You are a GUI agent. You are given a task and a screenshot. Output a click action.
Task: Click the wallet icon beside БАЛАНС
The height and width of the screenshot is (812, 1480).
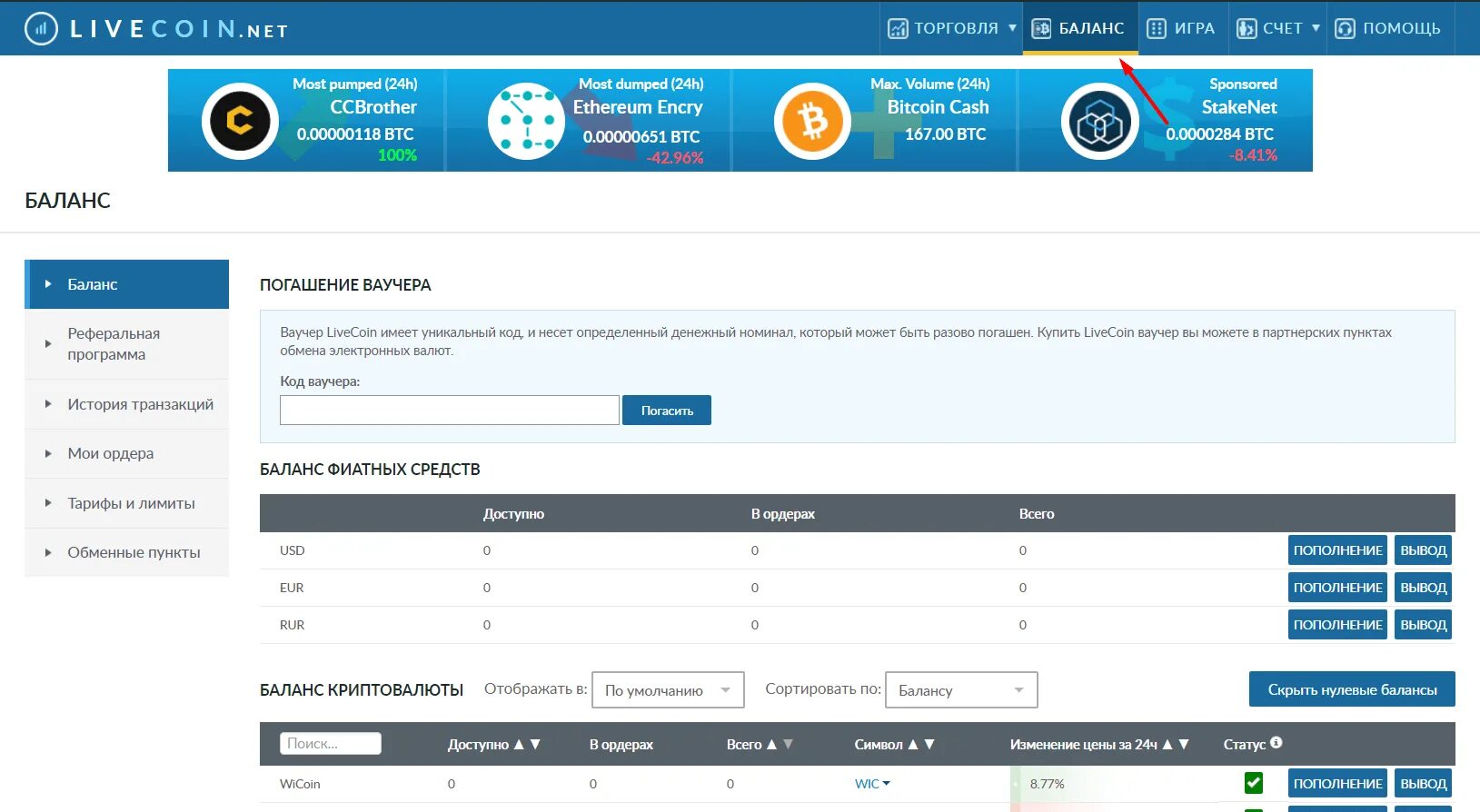[x=1041, y=29]
